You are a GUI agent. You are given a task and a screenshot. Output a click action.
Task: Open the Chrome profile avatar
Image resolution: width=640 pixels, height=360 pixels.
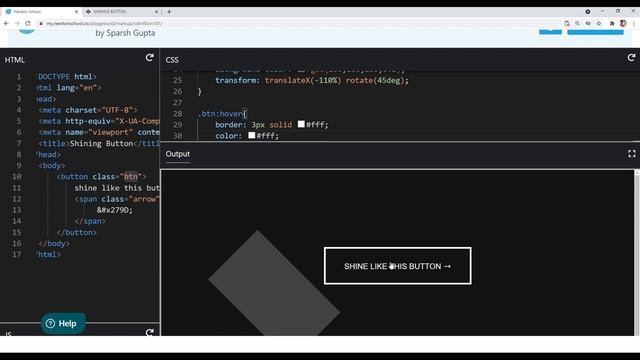(x=623, y=24)
